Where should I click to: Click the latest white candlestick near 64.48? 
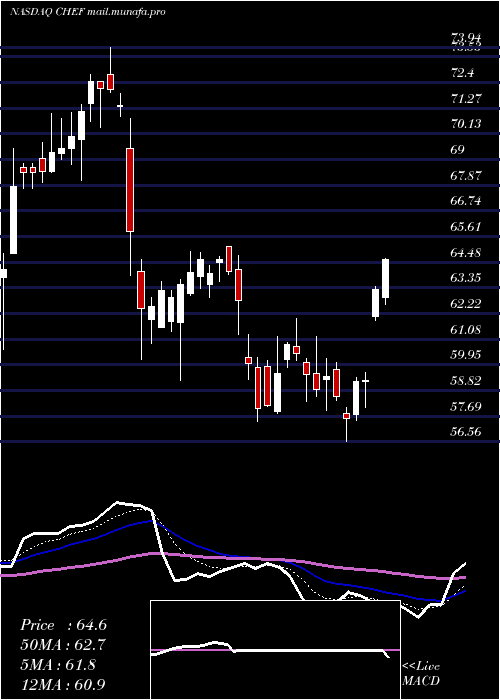385,279
